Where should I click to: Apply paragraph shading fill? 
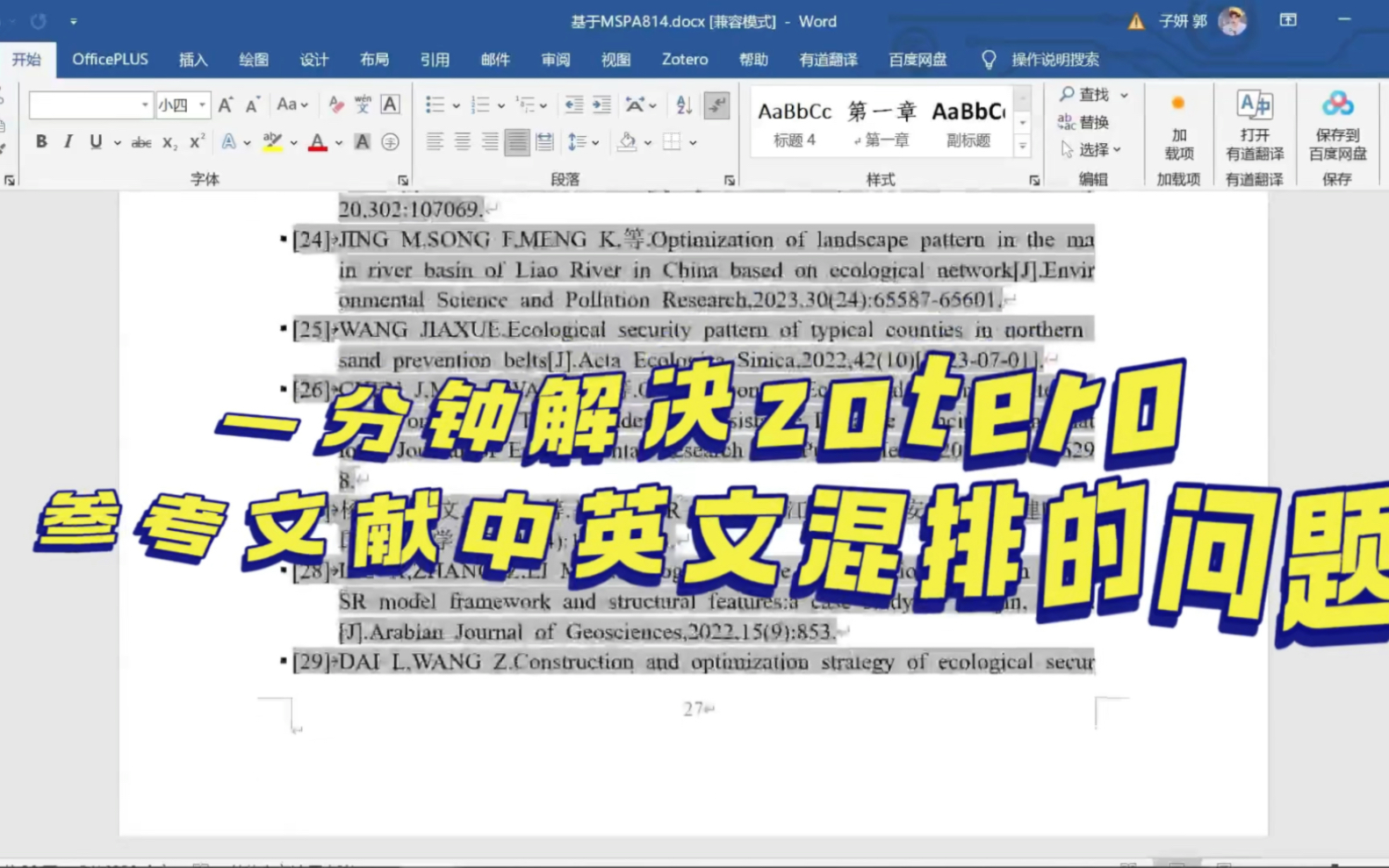(x=627, y=142)
